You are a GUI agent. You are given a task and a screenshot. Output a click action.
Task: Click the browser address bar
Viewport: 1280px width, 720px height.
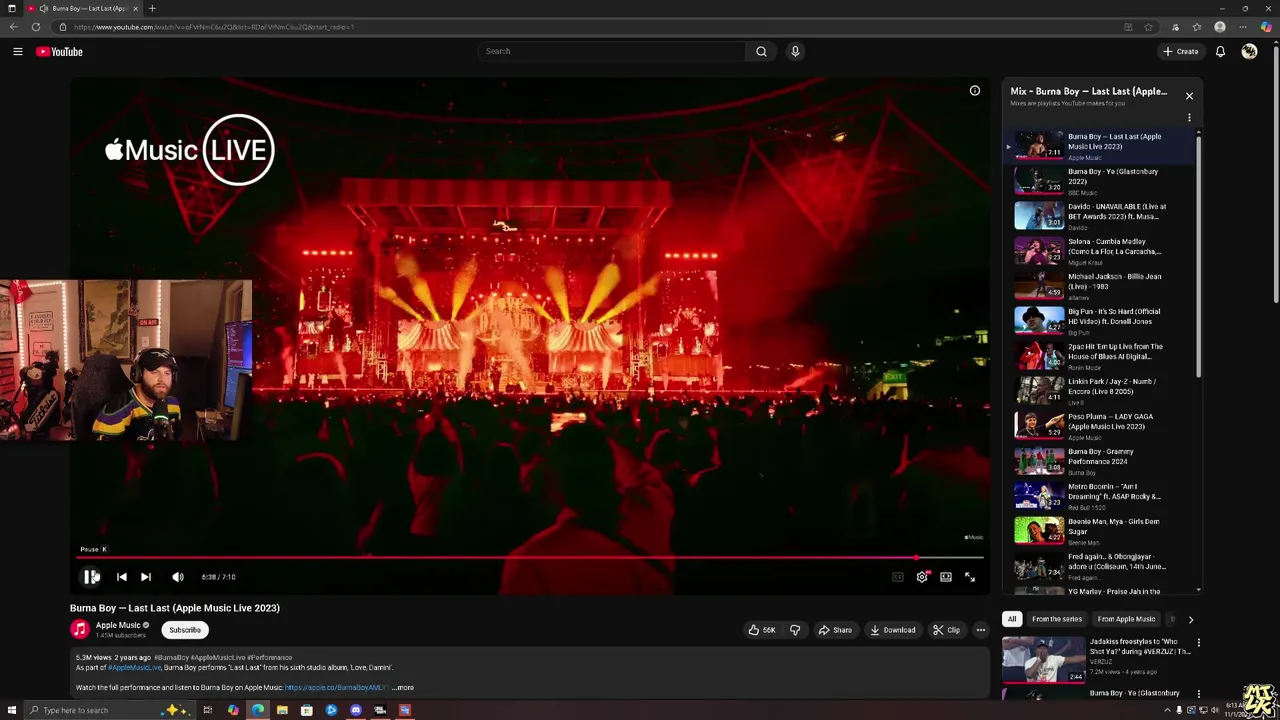590,27
